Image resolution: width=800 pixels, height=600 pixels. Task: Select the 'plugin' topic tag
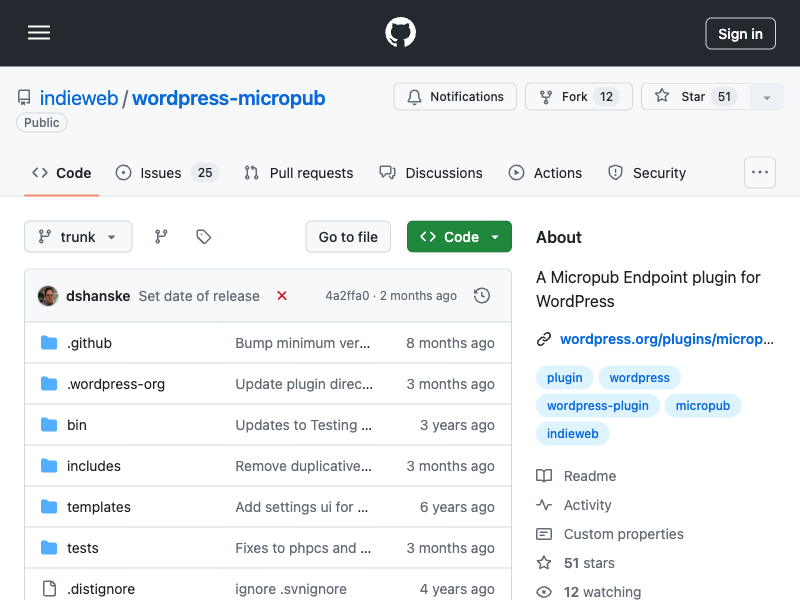564,378
